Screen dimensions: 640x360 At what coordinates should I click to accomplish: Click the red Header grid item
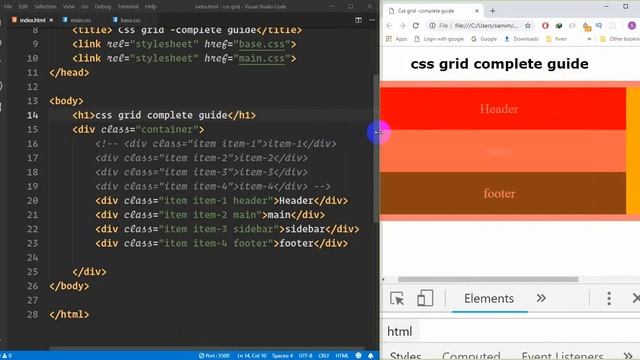click(503, 109)
